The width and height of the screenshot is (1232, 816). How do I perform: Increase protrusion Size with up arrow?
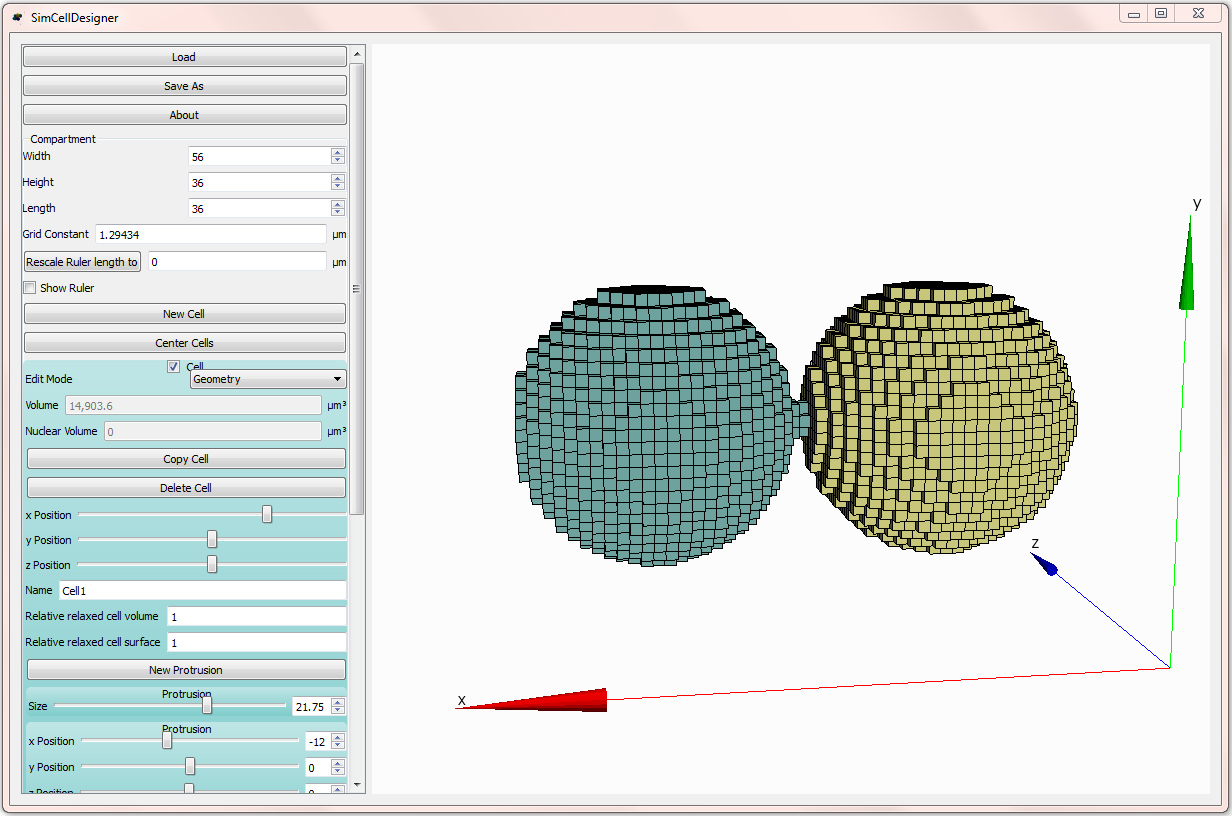[338, 703]
